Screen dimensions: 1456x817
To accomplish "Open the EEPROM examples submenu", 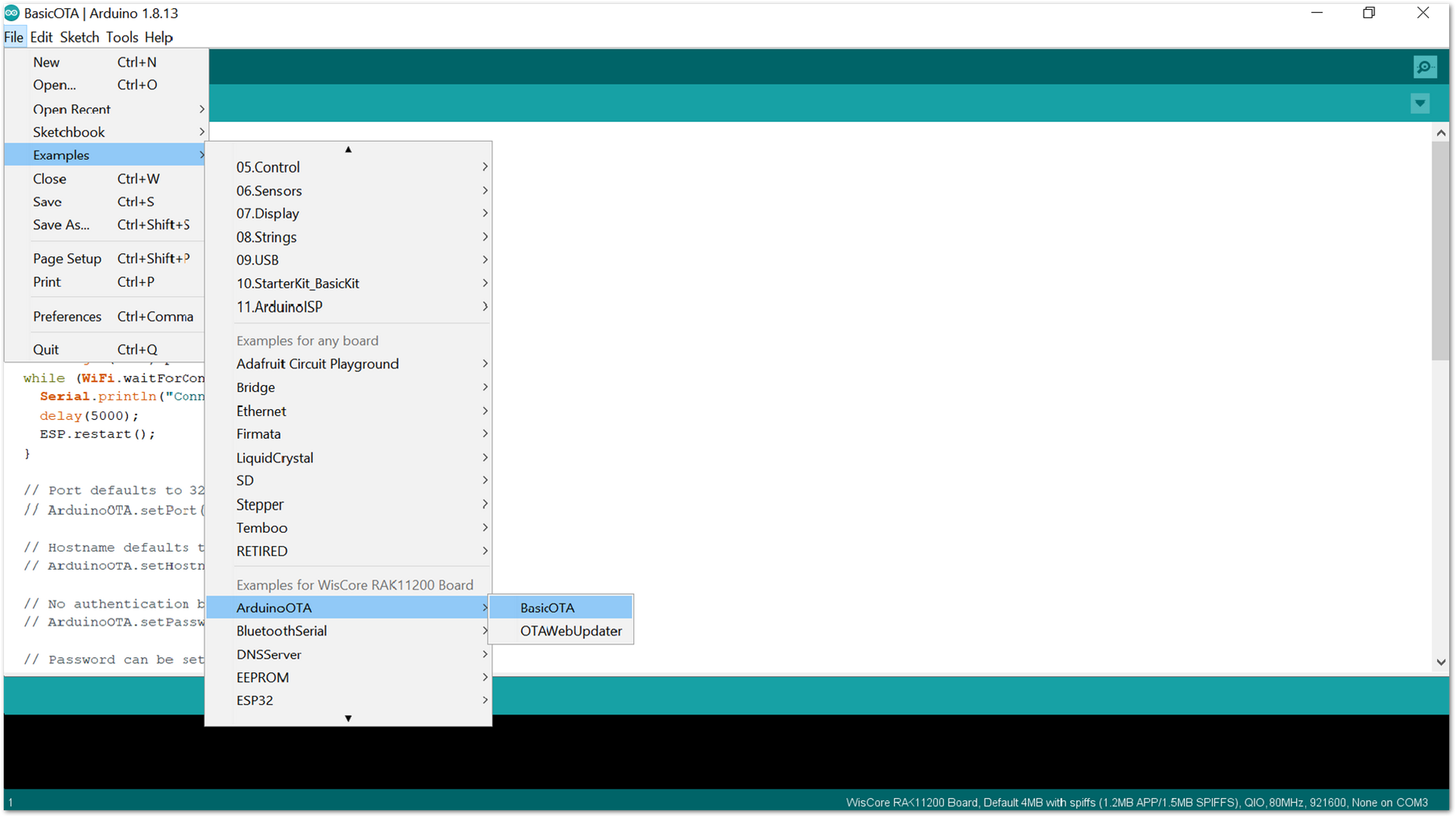I will [349, 678].
